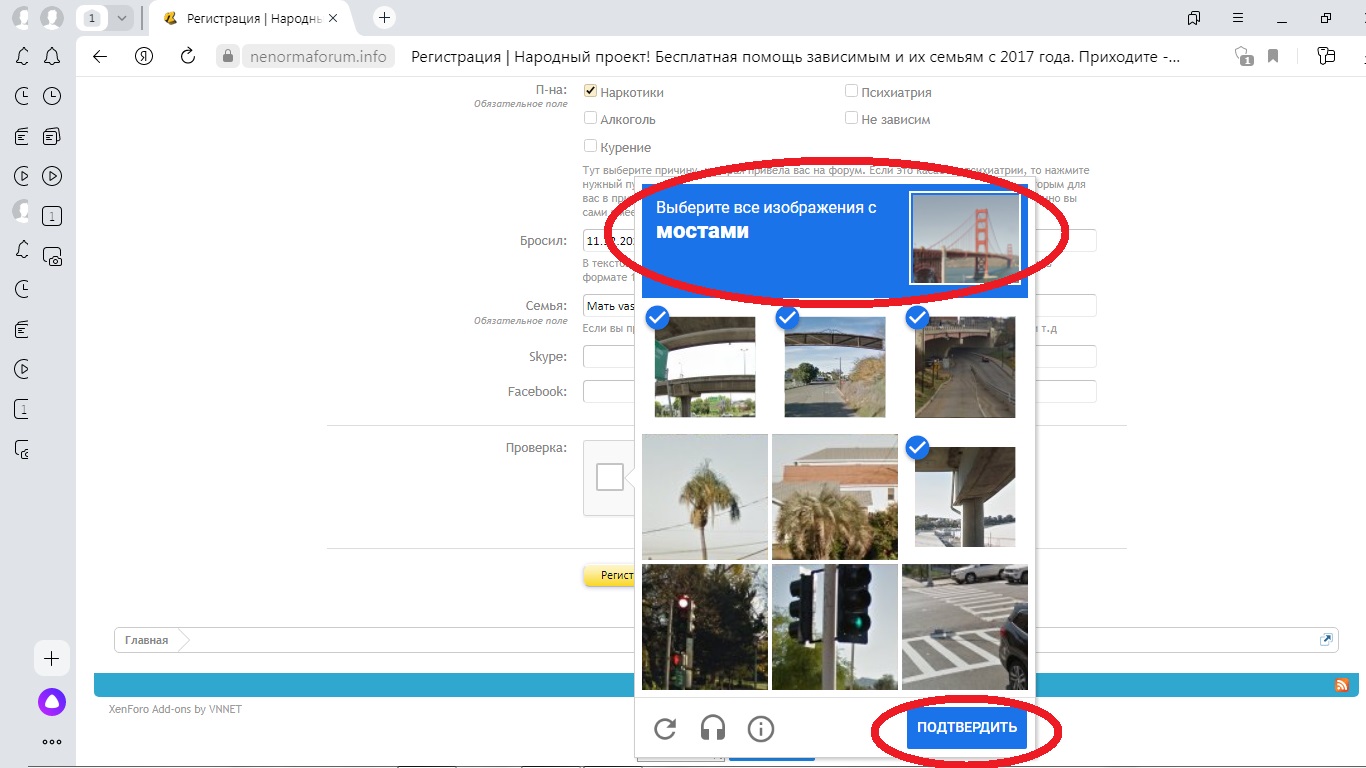Go back using the browser back arrow
Screen dimensions: 1366x768
tap(100, 56)
